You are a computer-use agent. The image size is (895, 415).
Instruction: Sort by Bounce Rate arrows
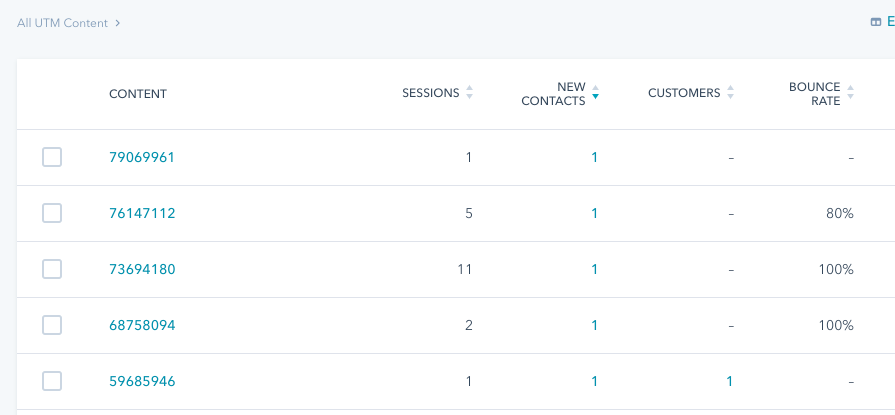850,92
